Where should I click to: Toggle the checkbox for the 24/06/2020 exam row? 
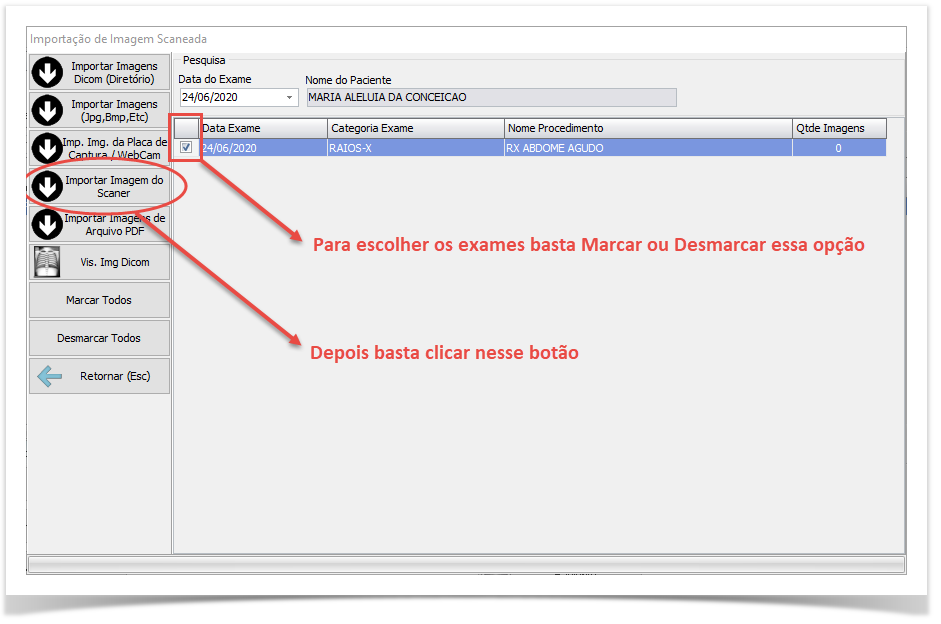click(186, 148)
